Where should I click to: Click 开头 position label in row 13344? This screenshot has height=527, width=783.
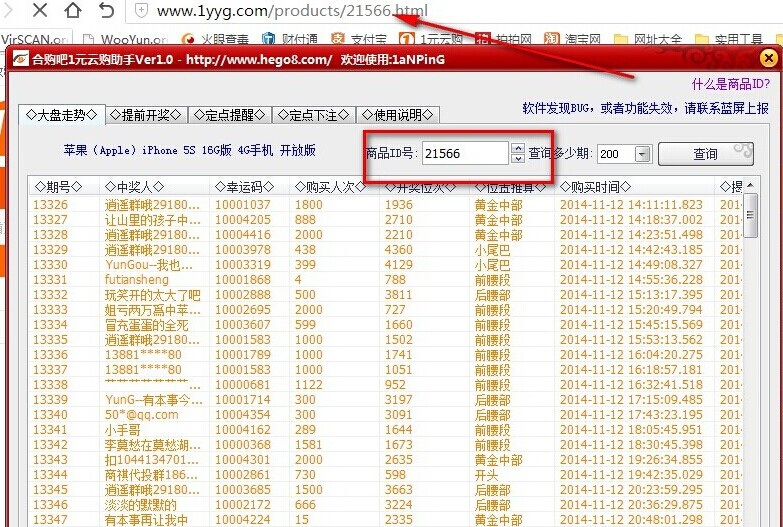487,475
